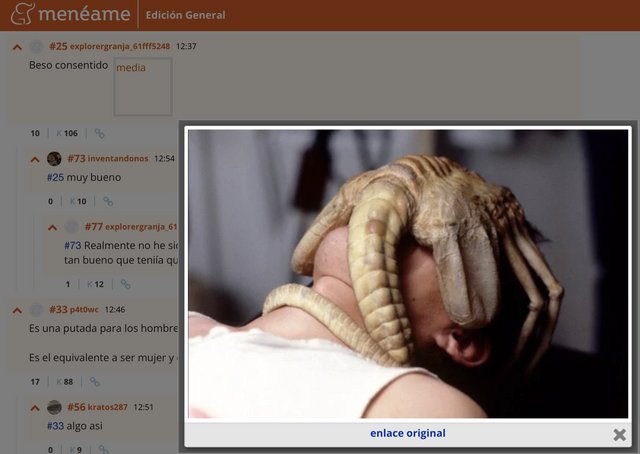The width and height of the screenshot is (640, 454).
Task: Click vote count 10 on comment #25
Action: click(x=35, y=133)
